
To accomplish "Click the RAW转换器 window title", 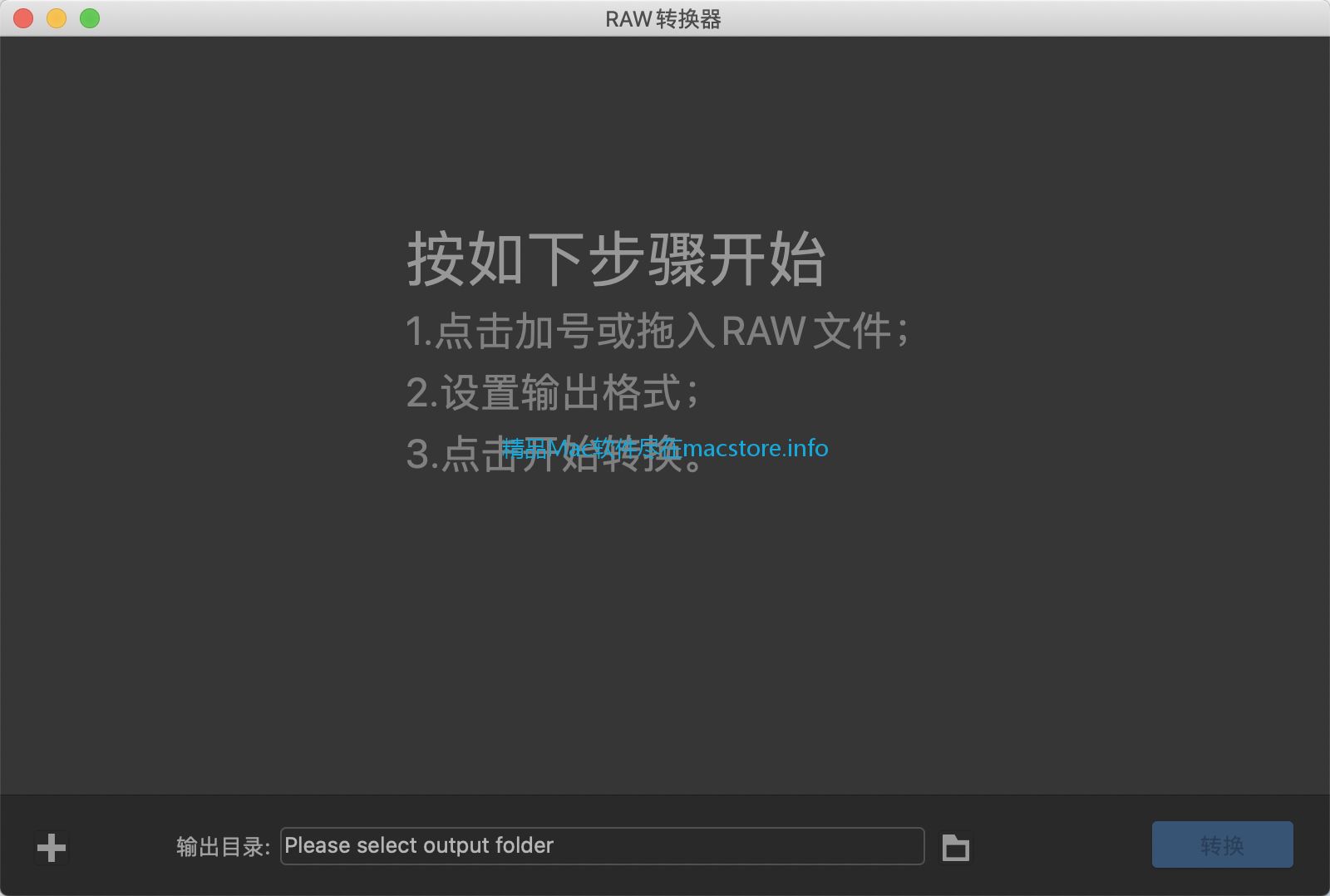I will (663, 19).
